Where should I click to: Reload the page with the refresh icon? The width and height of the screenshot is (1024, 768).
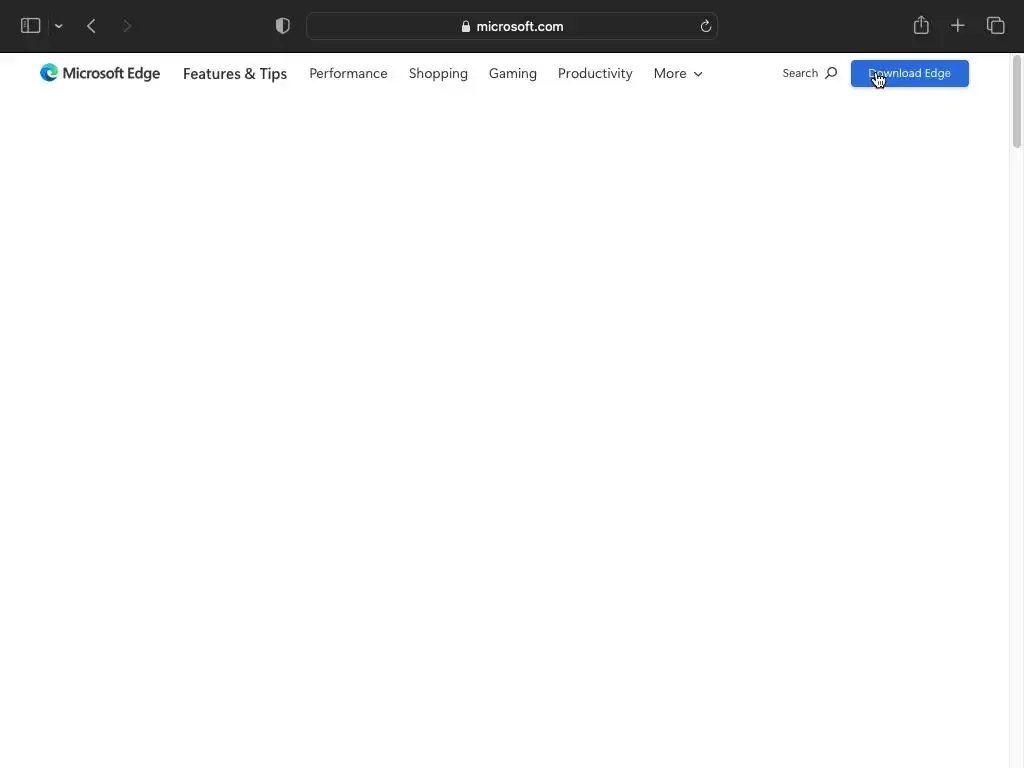point(705,26)
